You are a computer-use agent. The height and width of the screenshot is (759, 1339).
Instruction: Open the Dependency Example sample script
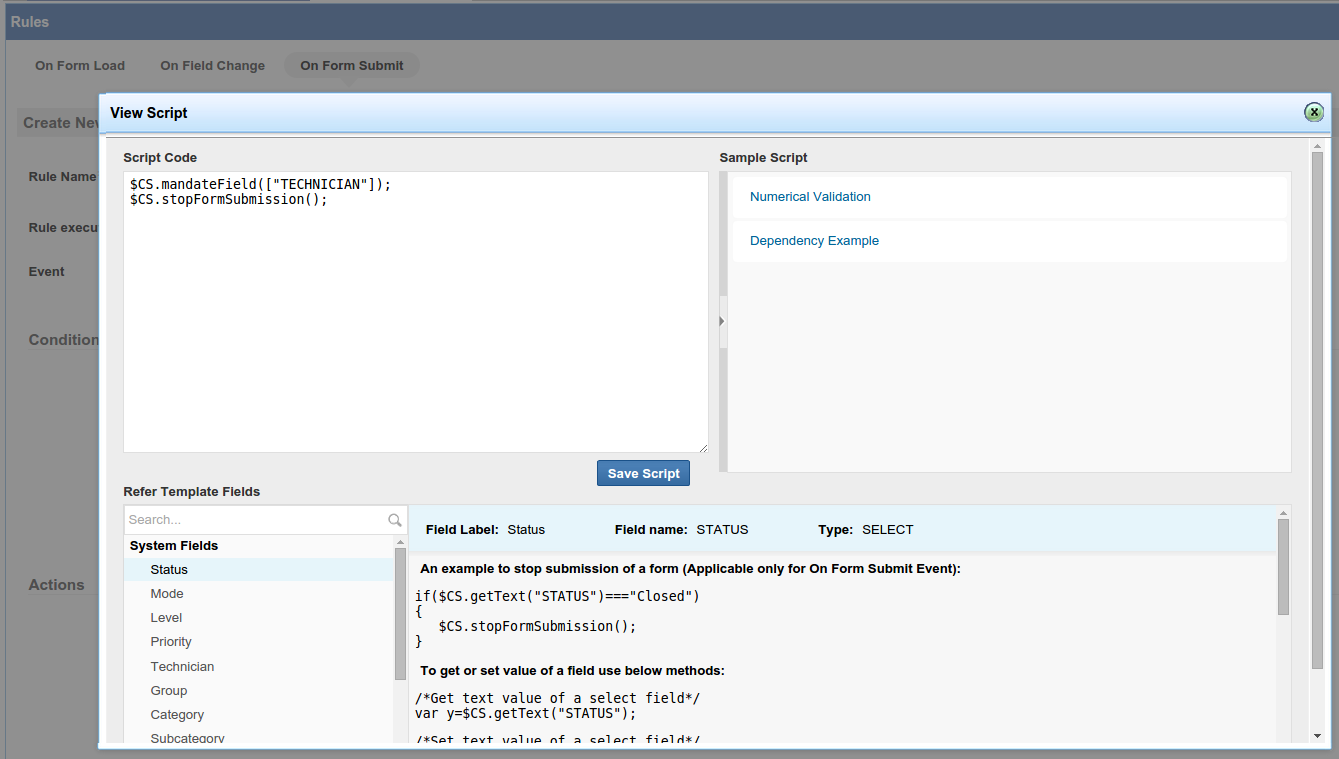coord(814,241)
